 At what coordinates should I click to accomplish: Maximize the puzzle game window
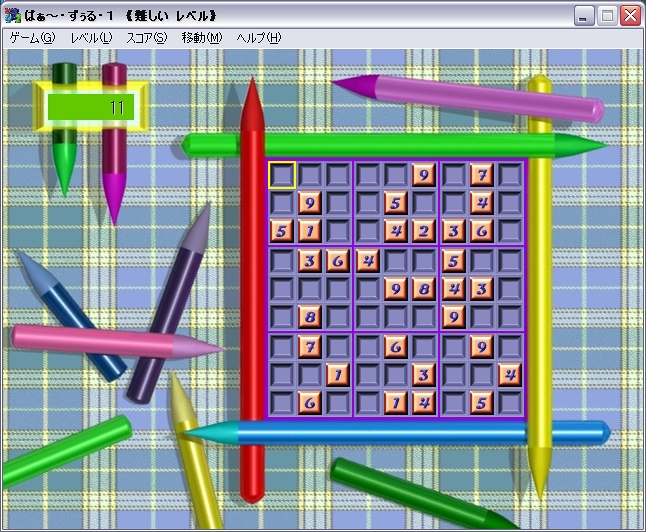(607, 15)
